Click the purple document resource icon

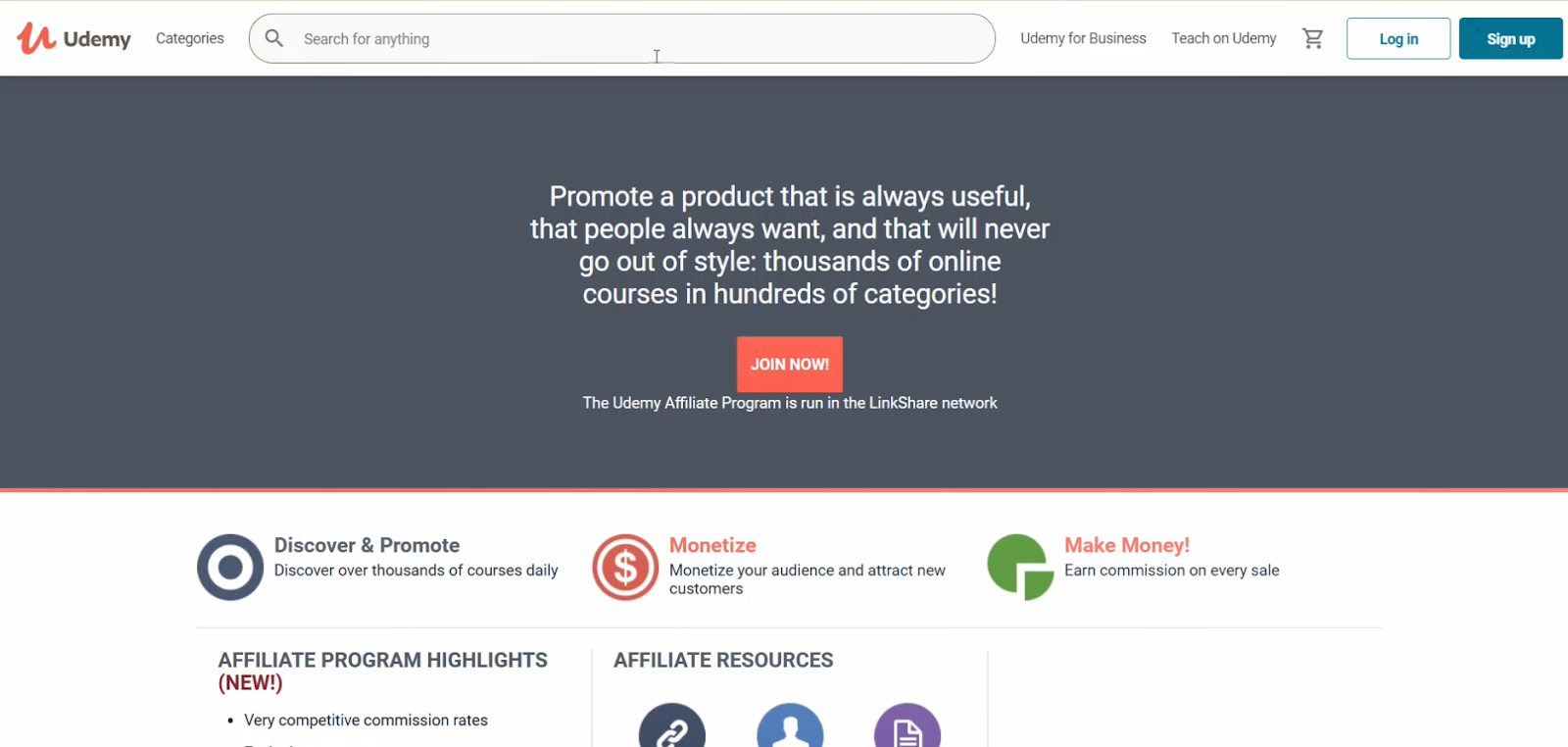(x=907, y=728)
